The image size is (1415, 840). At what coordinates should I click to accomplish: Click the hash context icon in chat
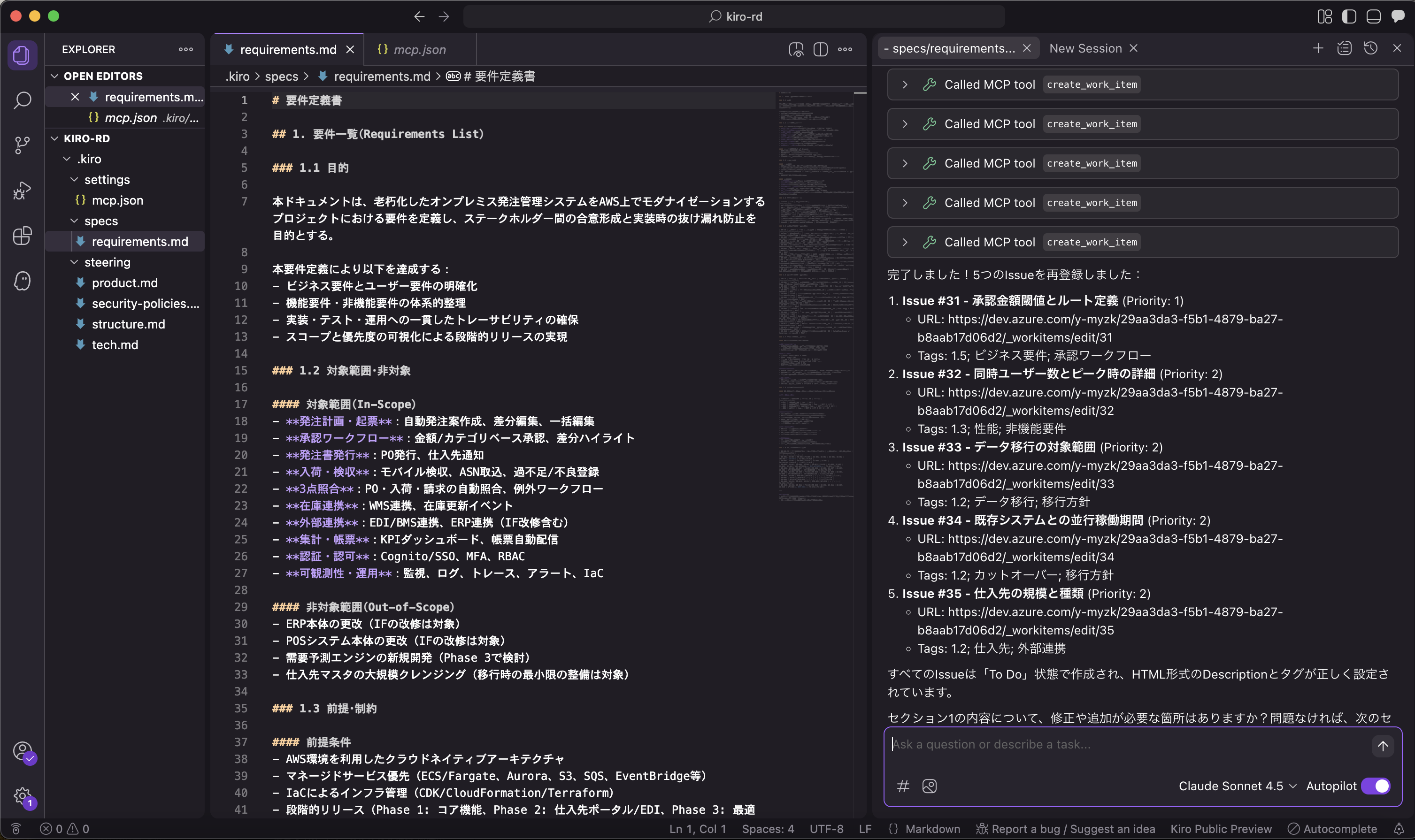point(902,786)
